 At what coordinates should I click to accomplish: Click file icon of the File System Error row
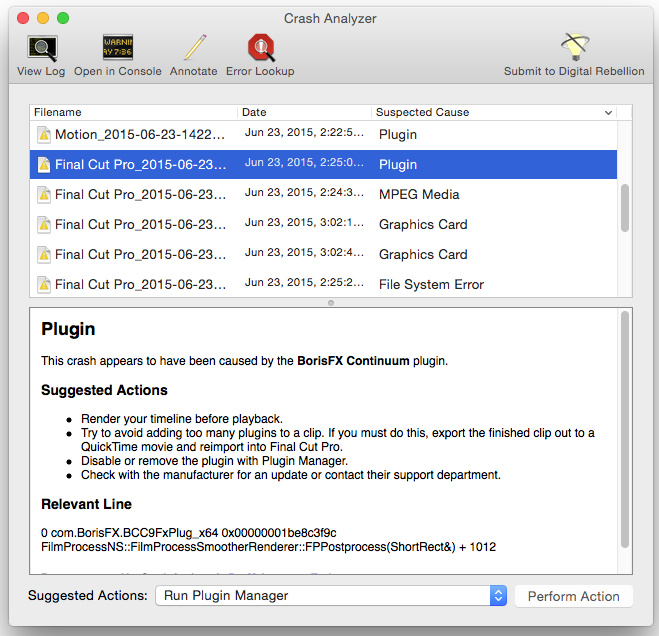click(44, 285)
